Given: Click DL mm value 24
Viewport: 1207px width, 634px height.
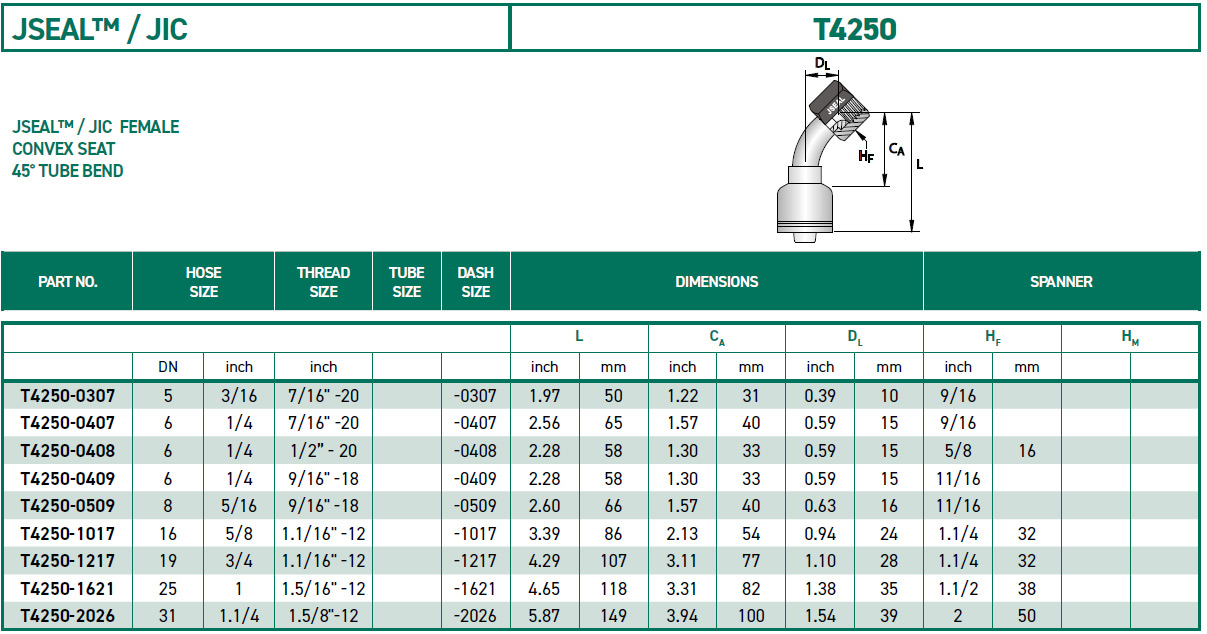Looking at the screenshot, I should coord(889,533).
